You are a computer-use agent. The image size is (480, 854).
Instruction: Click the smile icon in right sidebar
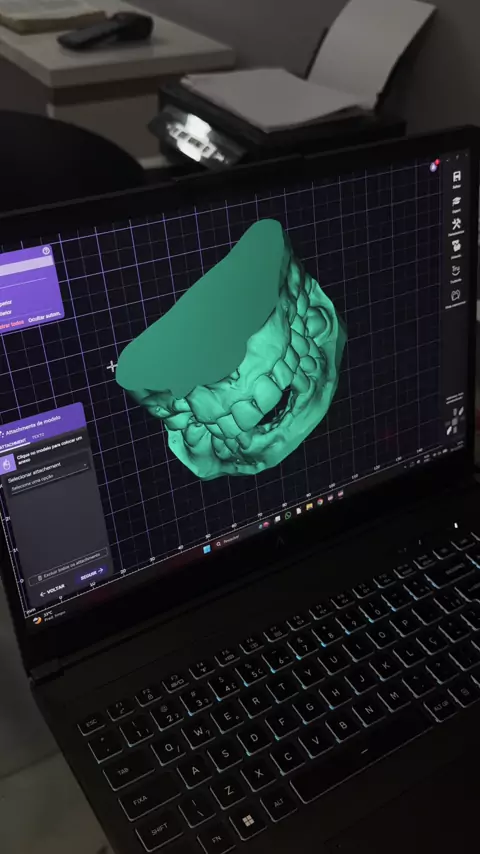tap(457, 271)
